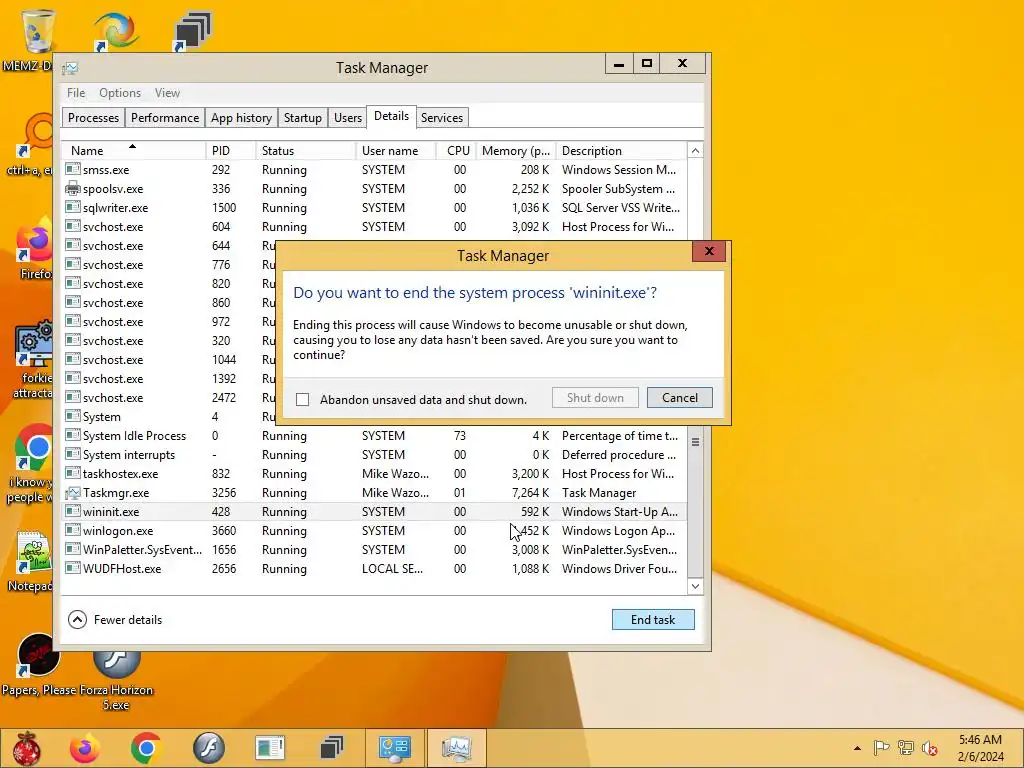Sort by the Status column header
1024x768 pixels.
306,151
